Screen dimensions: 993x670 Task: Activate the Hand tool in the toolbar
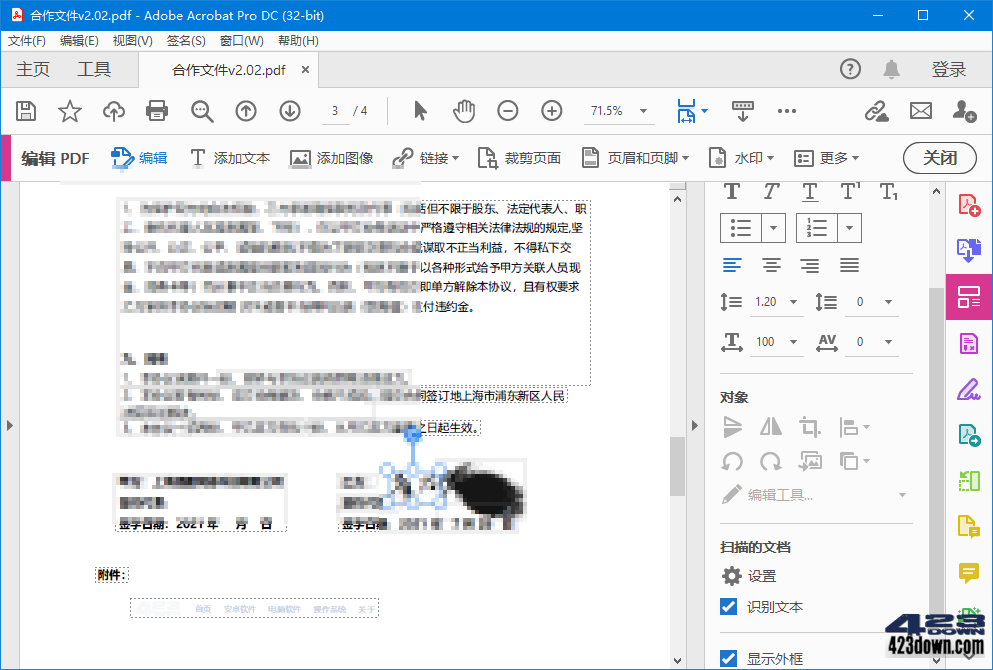point(463,111)
